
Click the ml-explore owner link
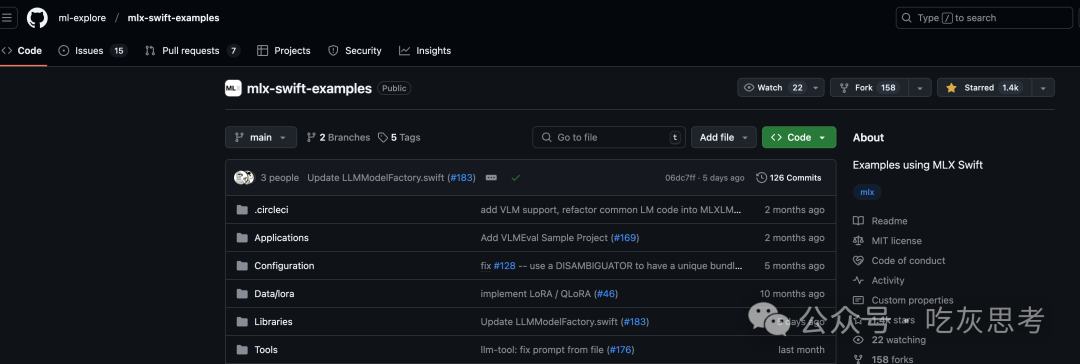[82, 18]
